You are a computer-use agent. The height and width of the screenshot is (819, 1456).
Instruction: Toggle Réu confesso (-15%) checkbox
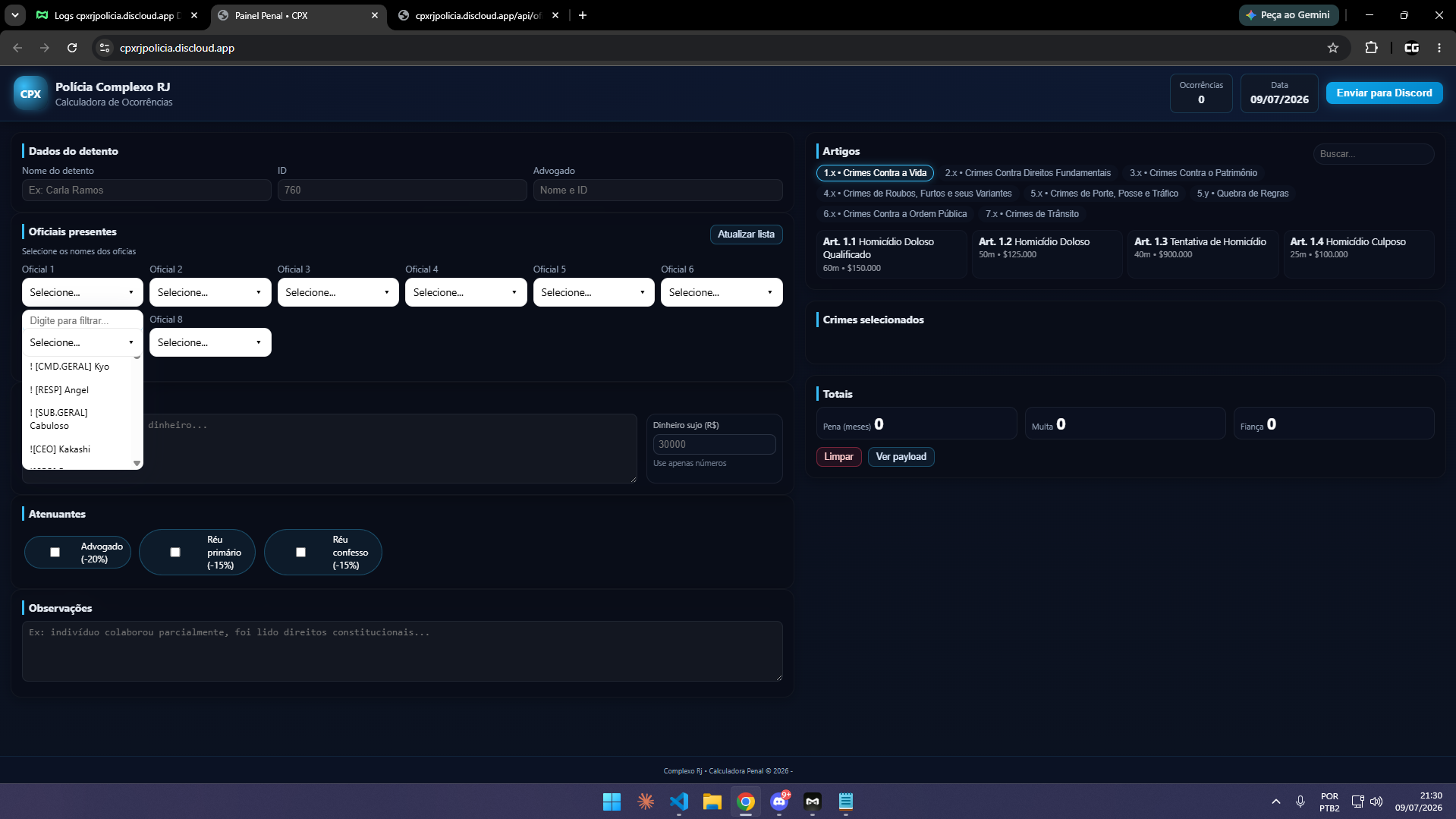point(300,553)
